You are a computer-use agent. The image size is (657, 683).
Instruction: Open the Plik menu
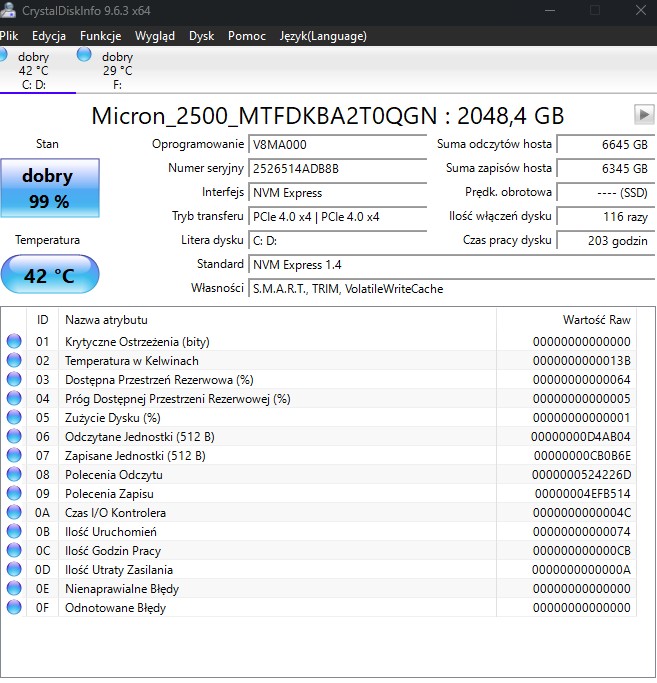[9, 36]
